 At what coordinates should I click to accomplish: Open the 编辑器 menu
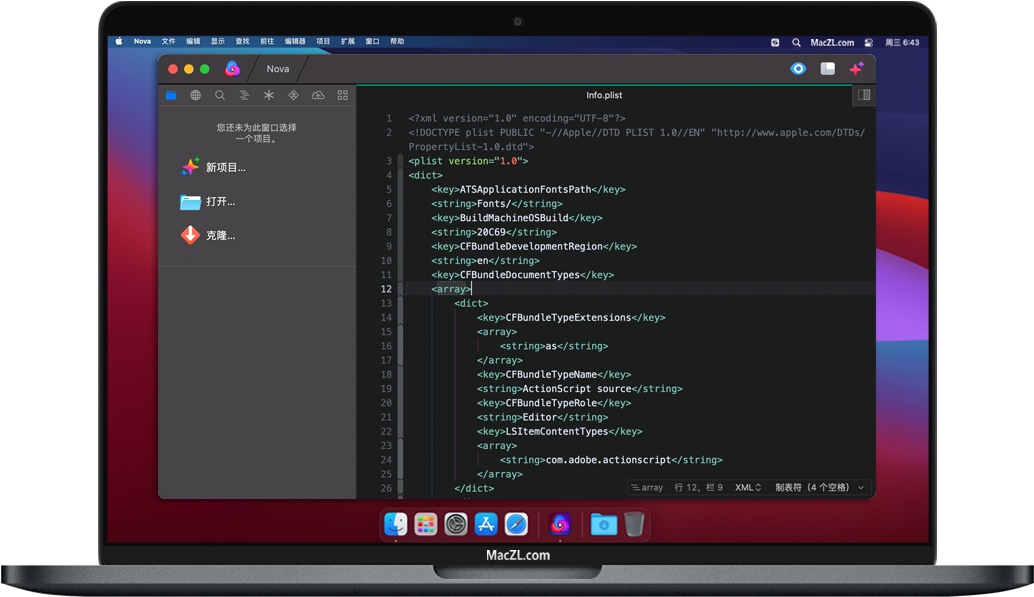[x=295, y=42]
